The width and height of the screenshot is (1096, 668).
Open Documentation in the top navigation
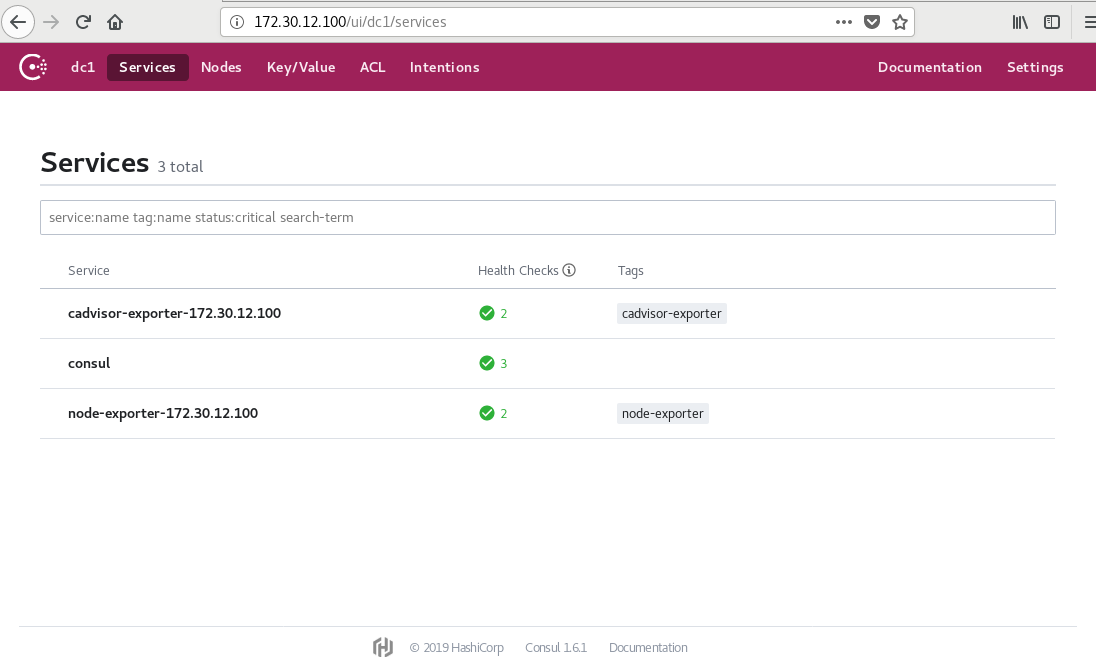(x=930, y=67)
